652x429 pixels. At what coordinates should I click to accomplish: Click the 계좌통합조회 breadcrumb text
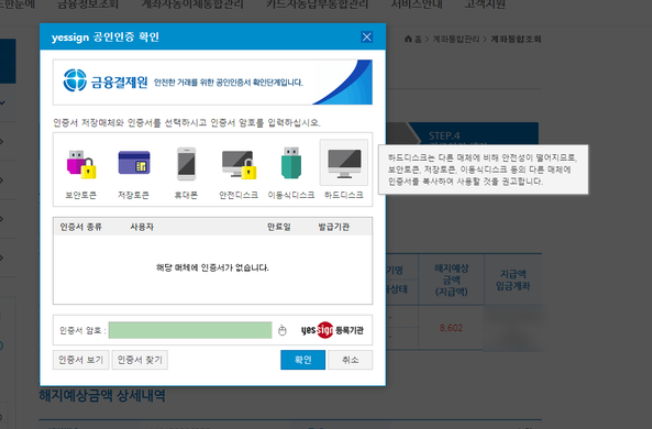[x=516, y=39]
